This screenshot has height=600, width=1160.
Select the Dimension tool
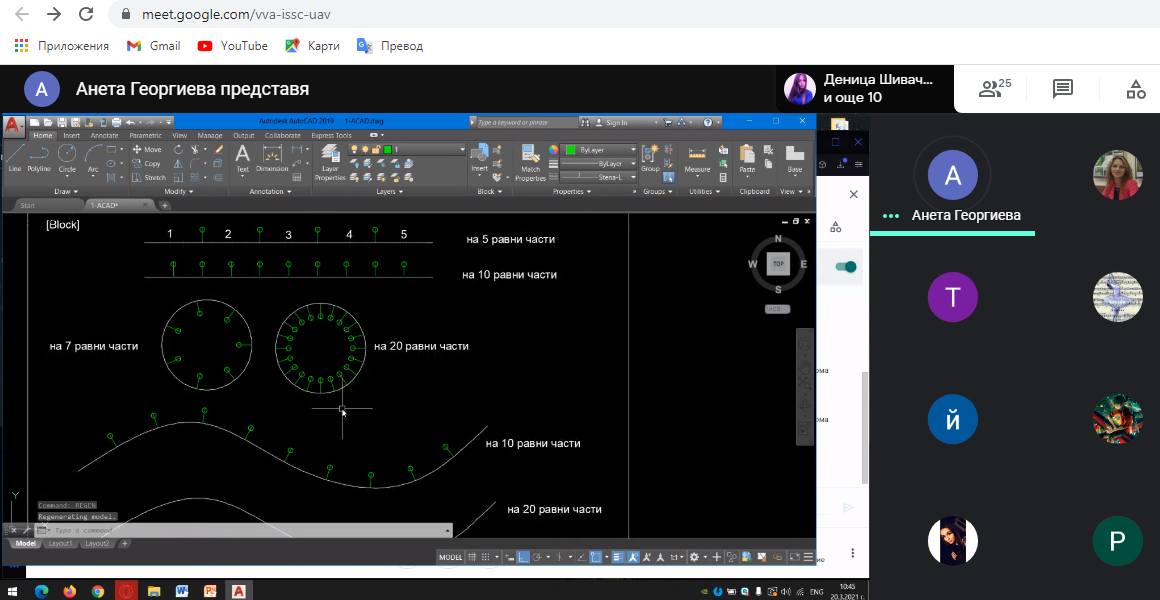[x=272, y=158]
